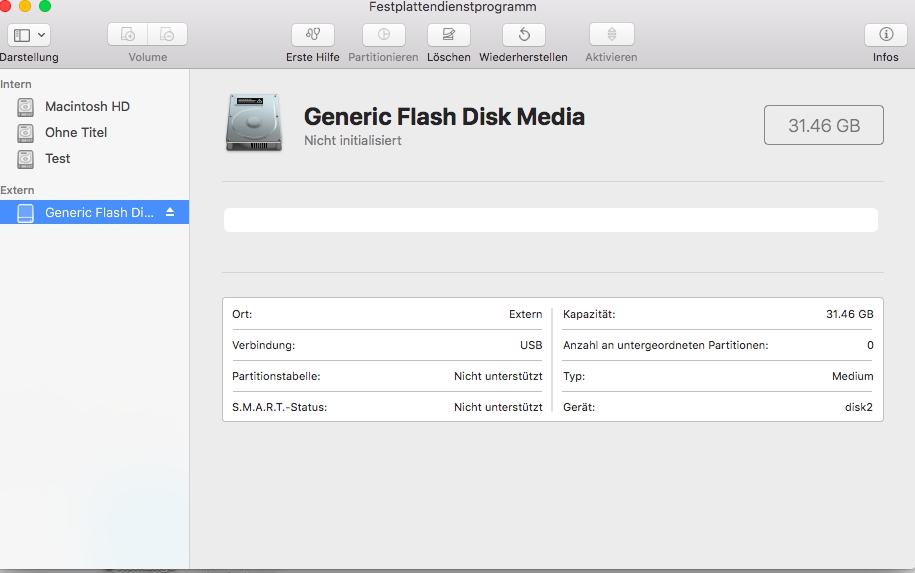Click the Macintosh HD disk icon
Viewport: 915px width, 573px height.
[x=25, y=107]
